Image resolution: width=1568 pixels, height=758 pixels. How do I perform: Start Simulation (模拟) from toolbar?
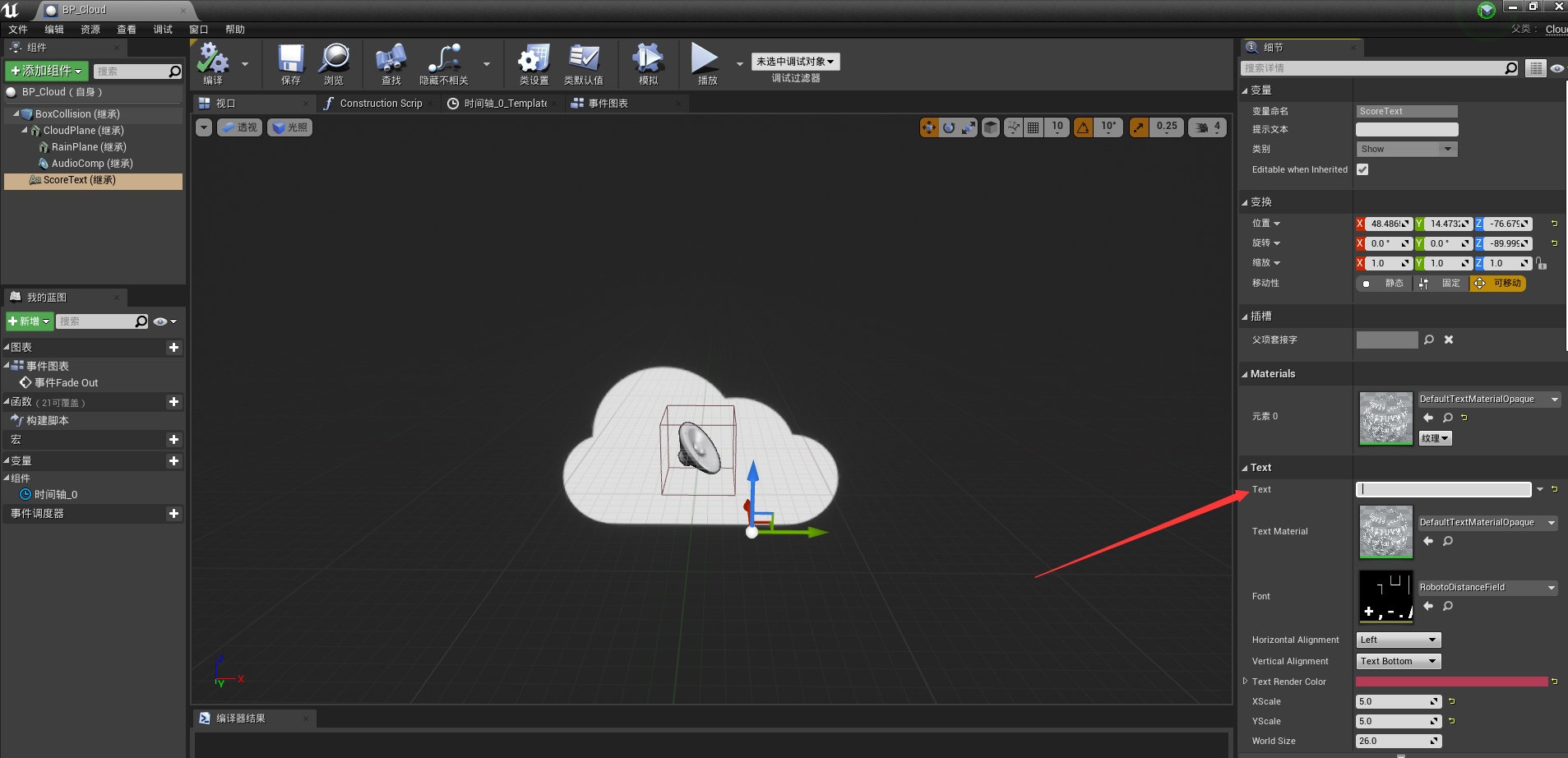[x=648, y=60]
